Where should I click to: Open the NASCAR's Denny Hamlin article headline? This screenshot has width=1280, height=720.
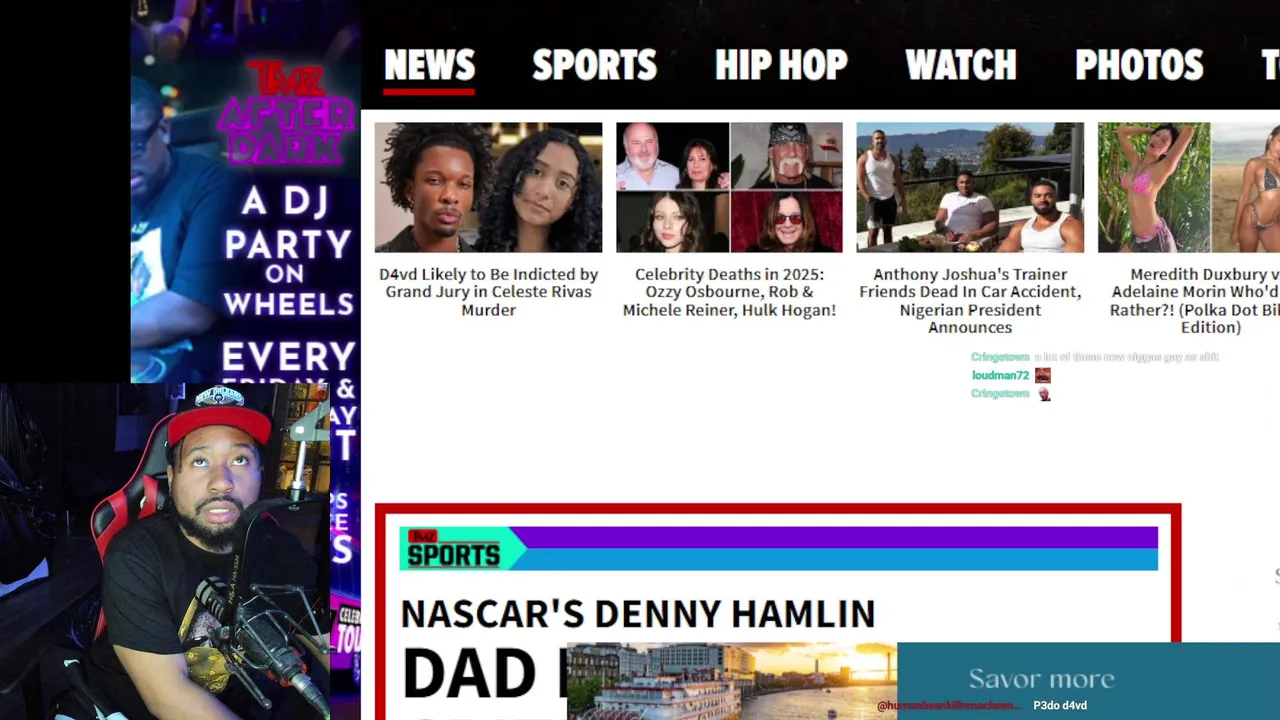(638, 614)
